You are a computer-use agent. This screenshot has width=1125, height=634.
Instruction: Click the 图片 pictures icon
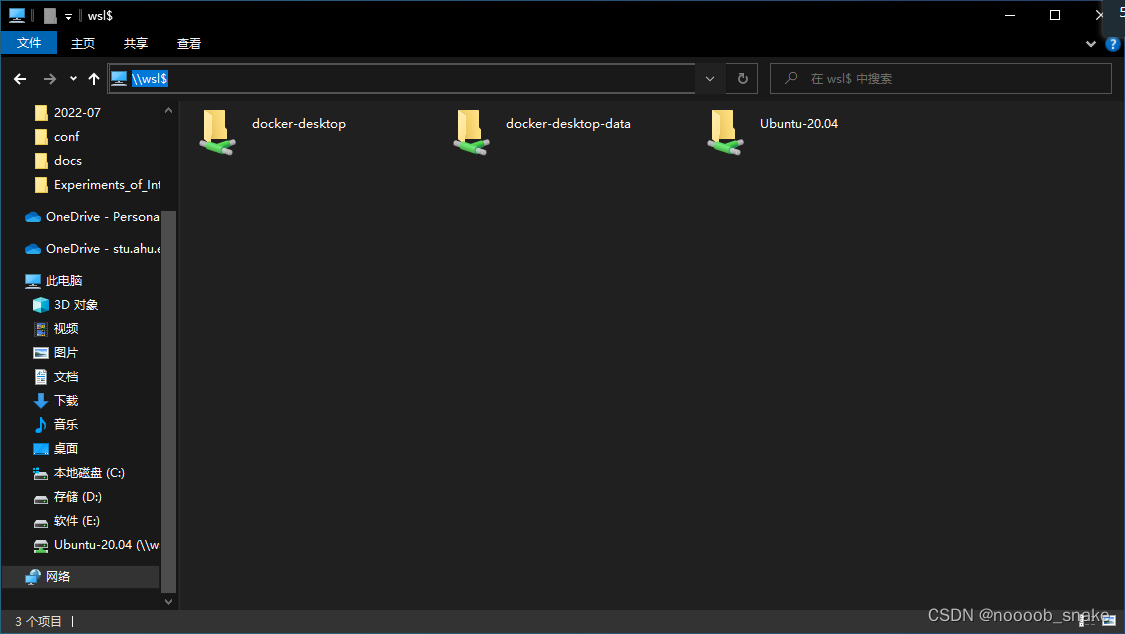click(x=41, y=353)
